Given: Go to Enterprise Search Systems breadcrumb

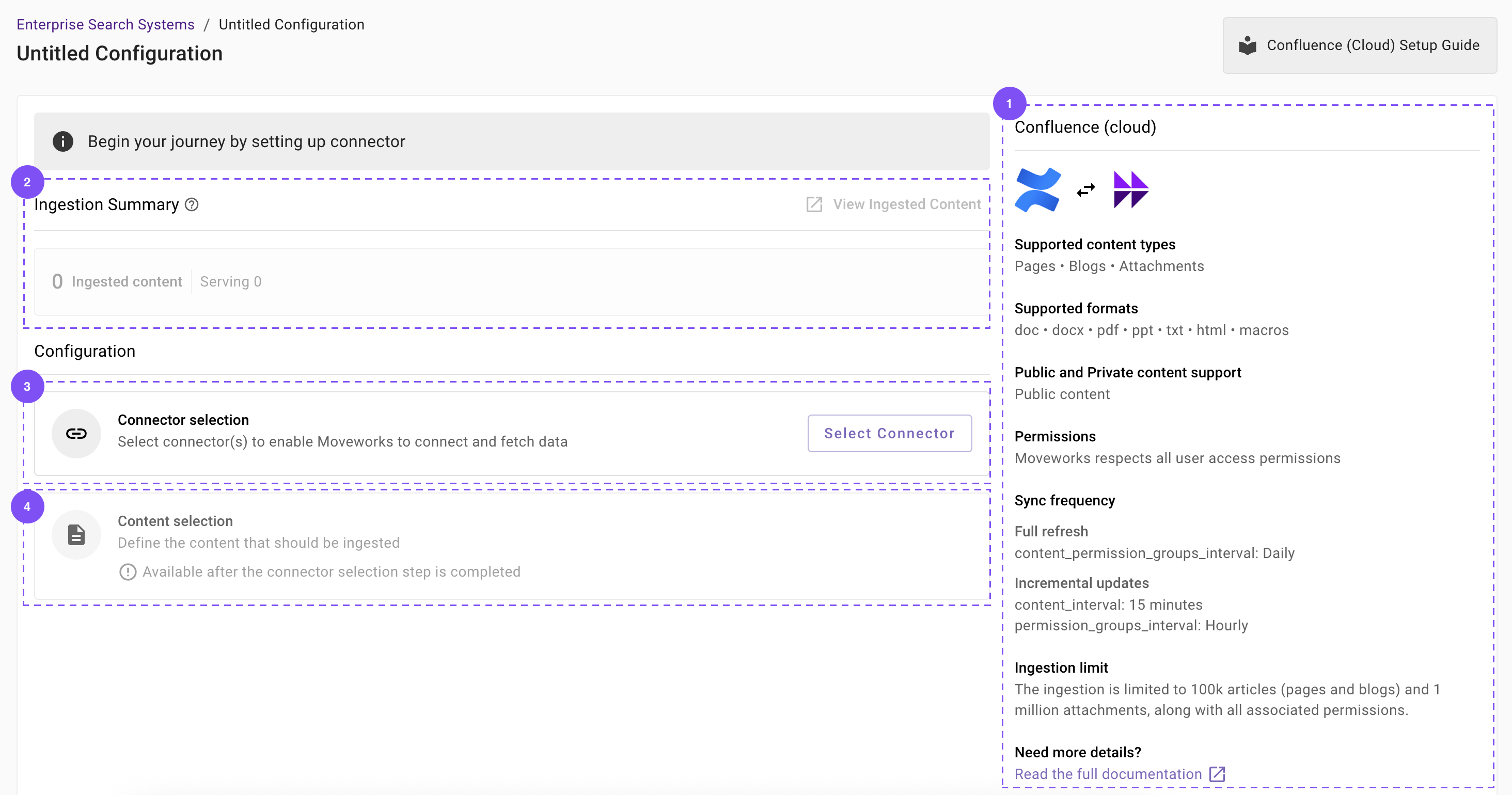Looking at the screenshot, I should 105,24.
